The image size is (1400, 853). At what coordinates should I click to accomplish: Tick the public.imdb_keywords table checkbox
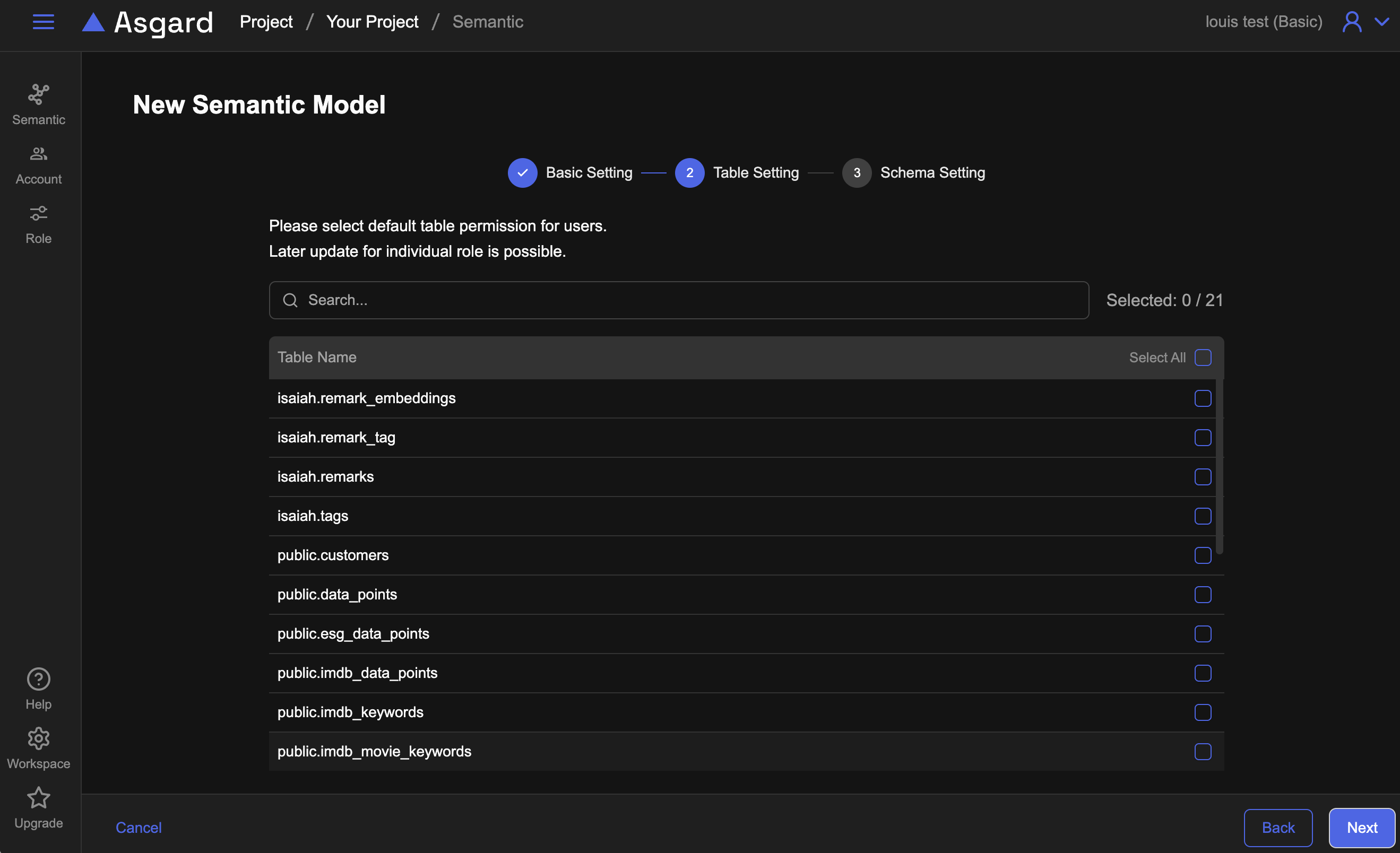(x=1202, y=712)
